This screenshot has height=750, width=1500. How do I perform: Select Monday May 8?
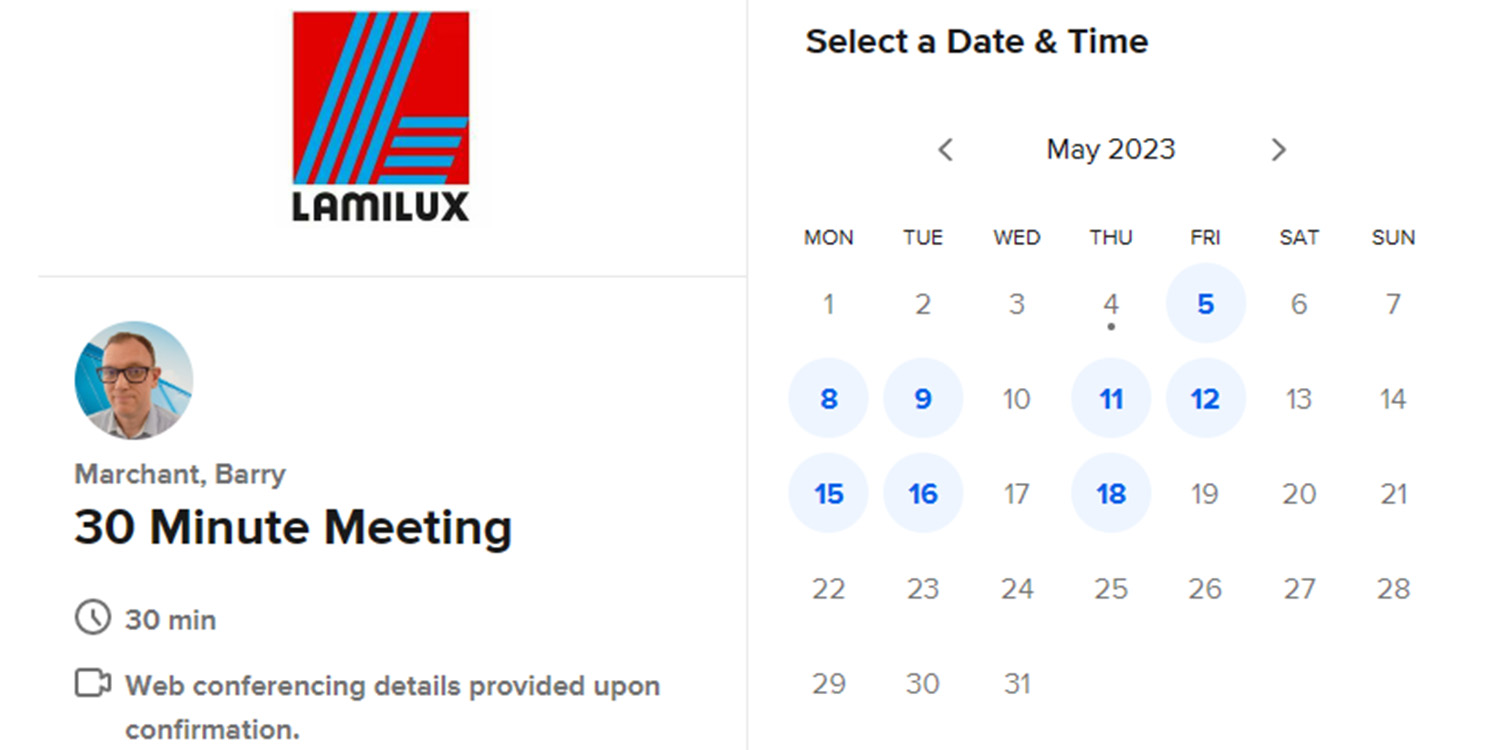point(828,398)
